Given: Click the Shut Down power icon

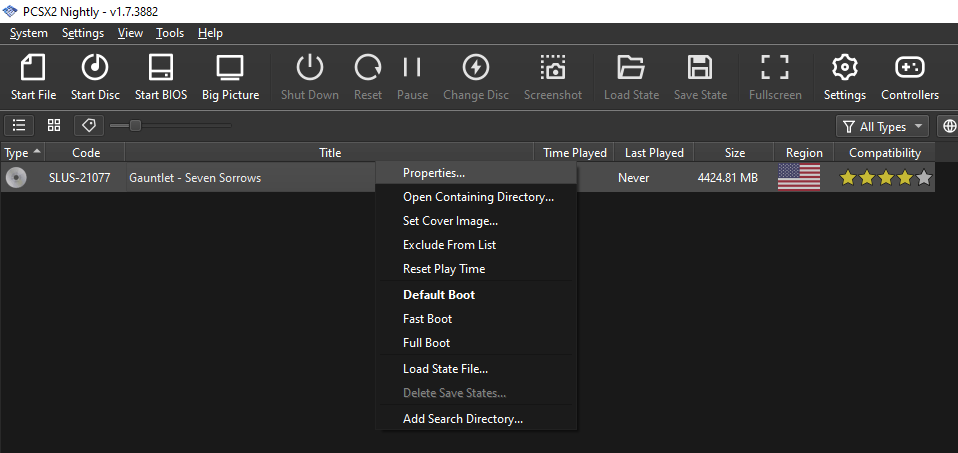Looking at the screenshot, I should tap(310, 67).
